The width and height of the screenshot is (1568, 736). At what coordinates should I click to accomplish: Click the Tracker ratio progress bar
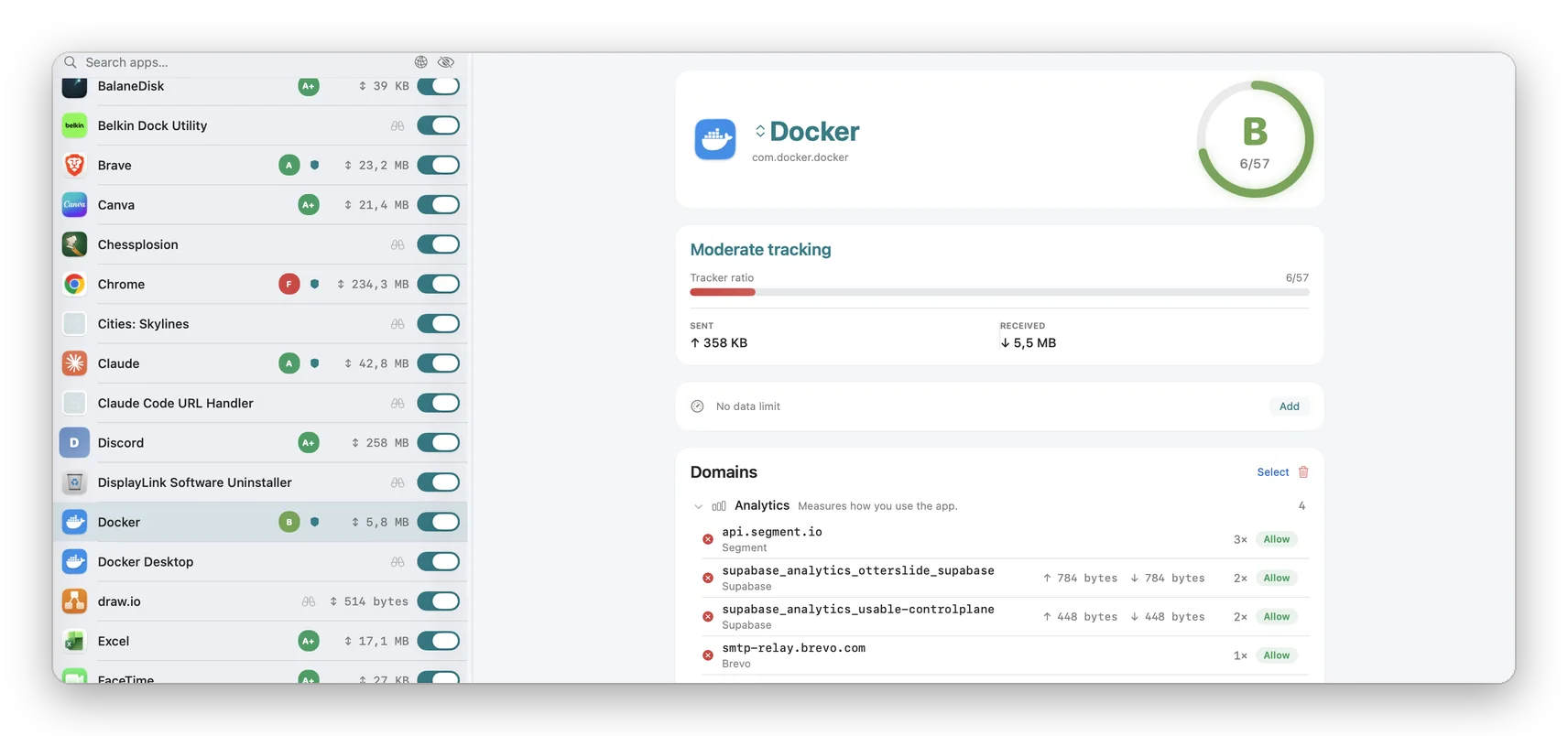tap(999, 292)
